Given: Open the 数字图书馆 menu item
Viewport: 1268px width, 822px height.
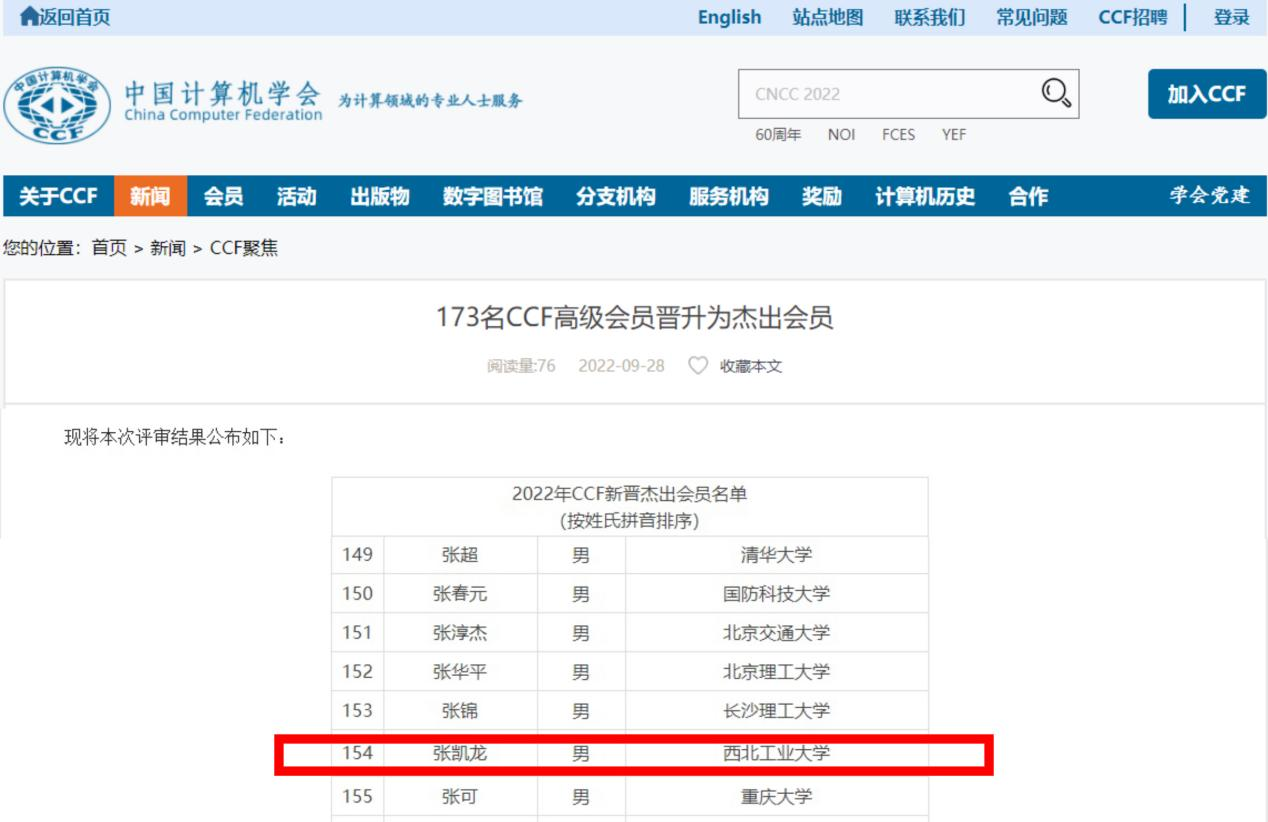Looking at the screenshot, I should click(x=492, y=197).
